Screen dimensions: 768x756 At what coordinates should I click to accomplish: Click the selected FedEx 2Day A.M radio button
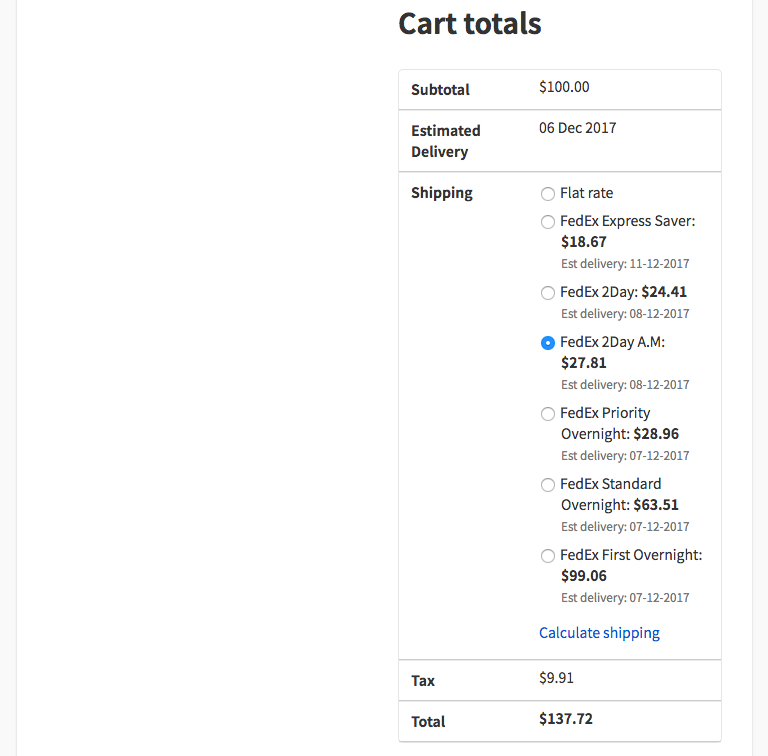(548, 343)
